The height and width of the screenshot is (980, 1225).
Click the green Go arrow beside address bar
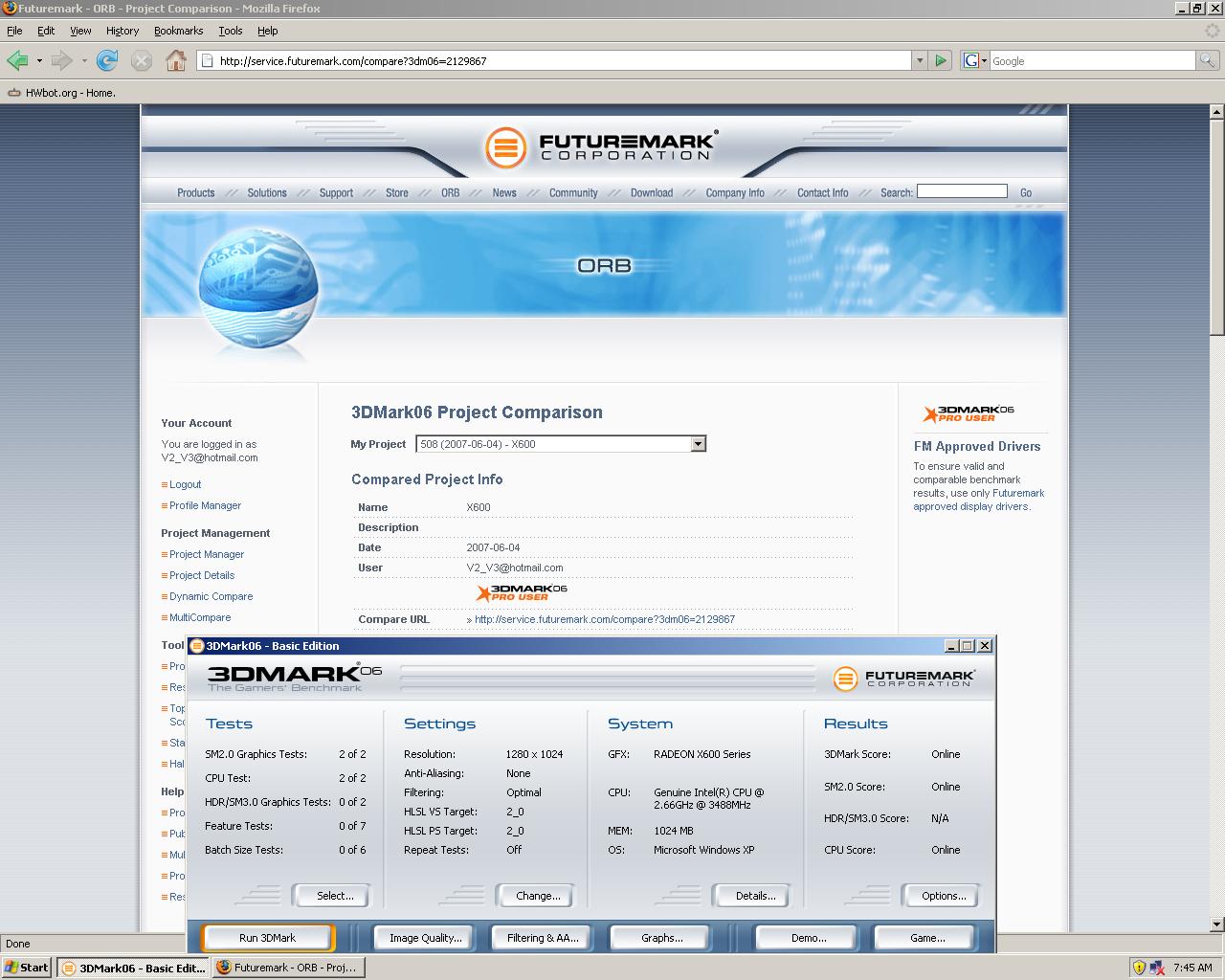[941, 60]
